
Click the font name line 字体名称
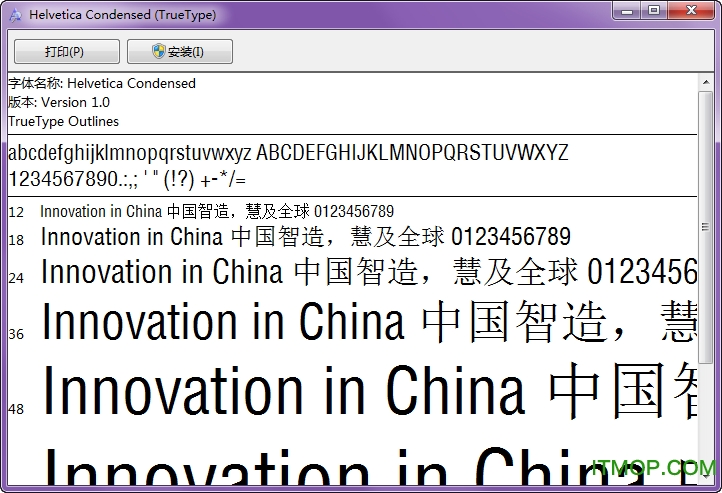(102, 83)
